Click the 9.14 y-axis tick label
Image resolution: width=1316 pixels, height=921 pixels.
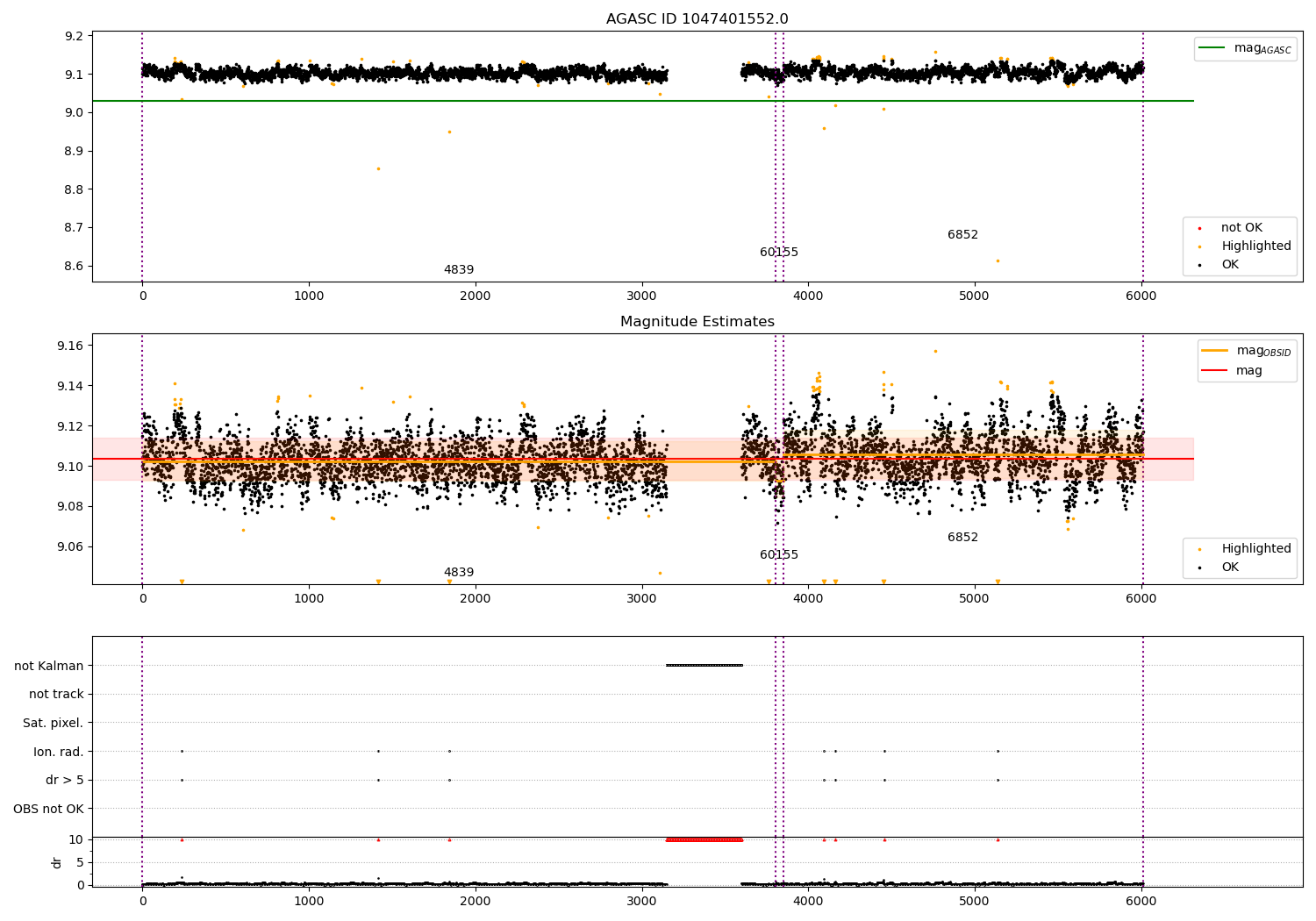[71, 387]
